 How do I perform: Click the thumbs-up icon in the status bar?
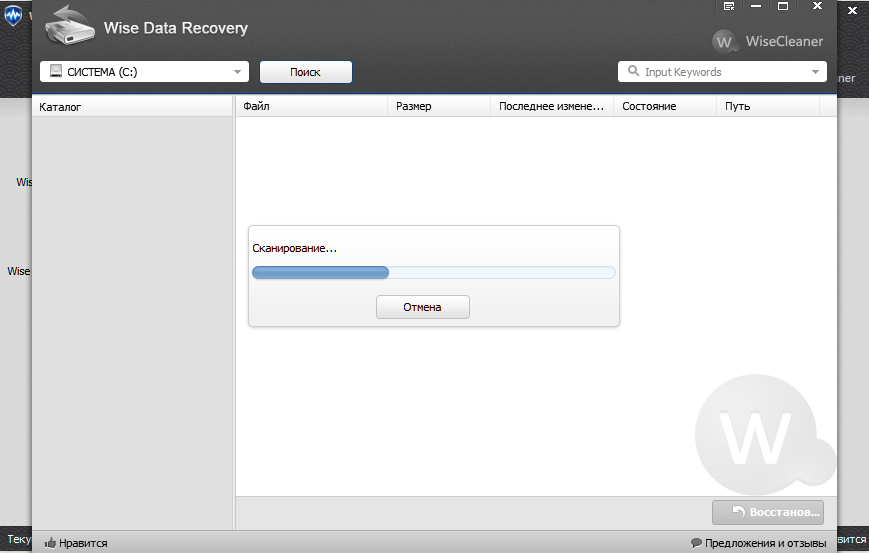pos(50,543)
